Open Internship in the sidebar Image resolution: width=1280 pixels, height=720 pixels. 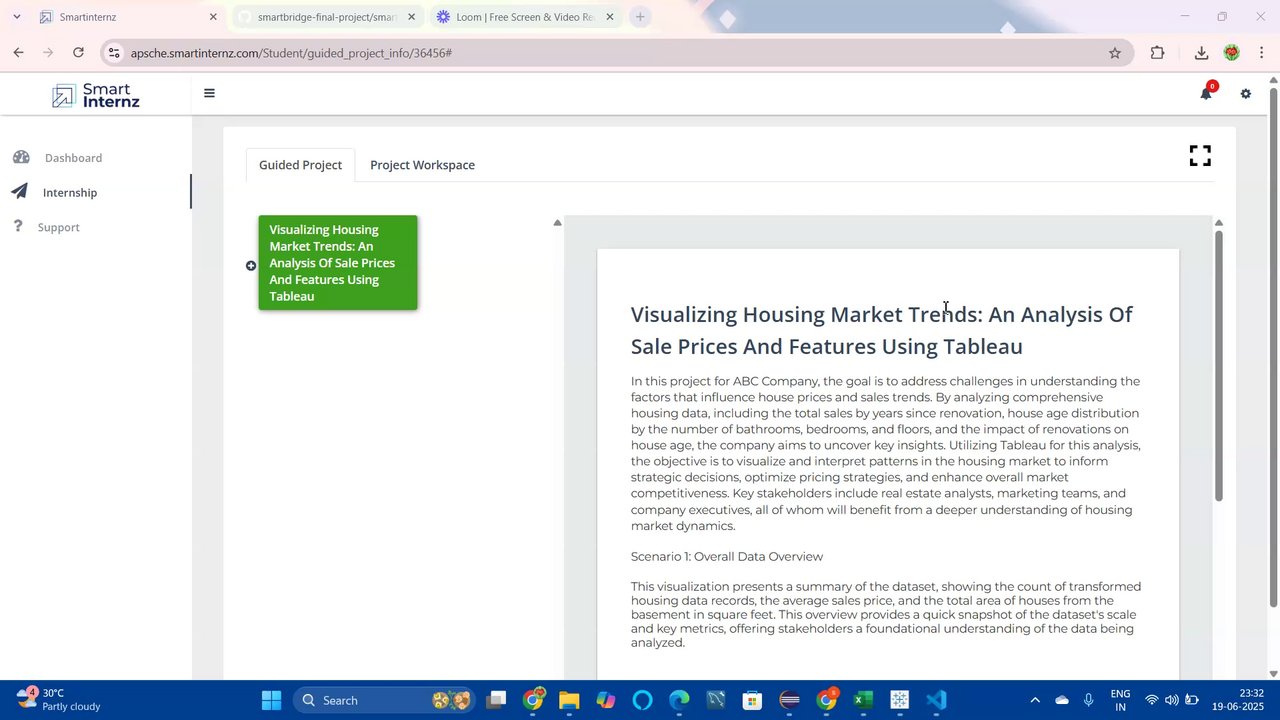[x=70, y=193]
